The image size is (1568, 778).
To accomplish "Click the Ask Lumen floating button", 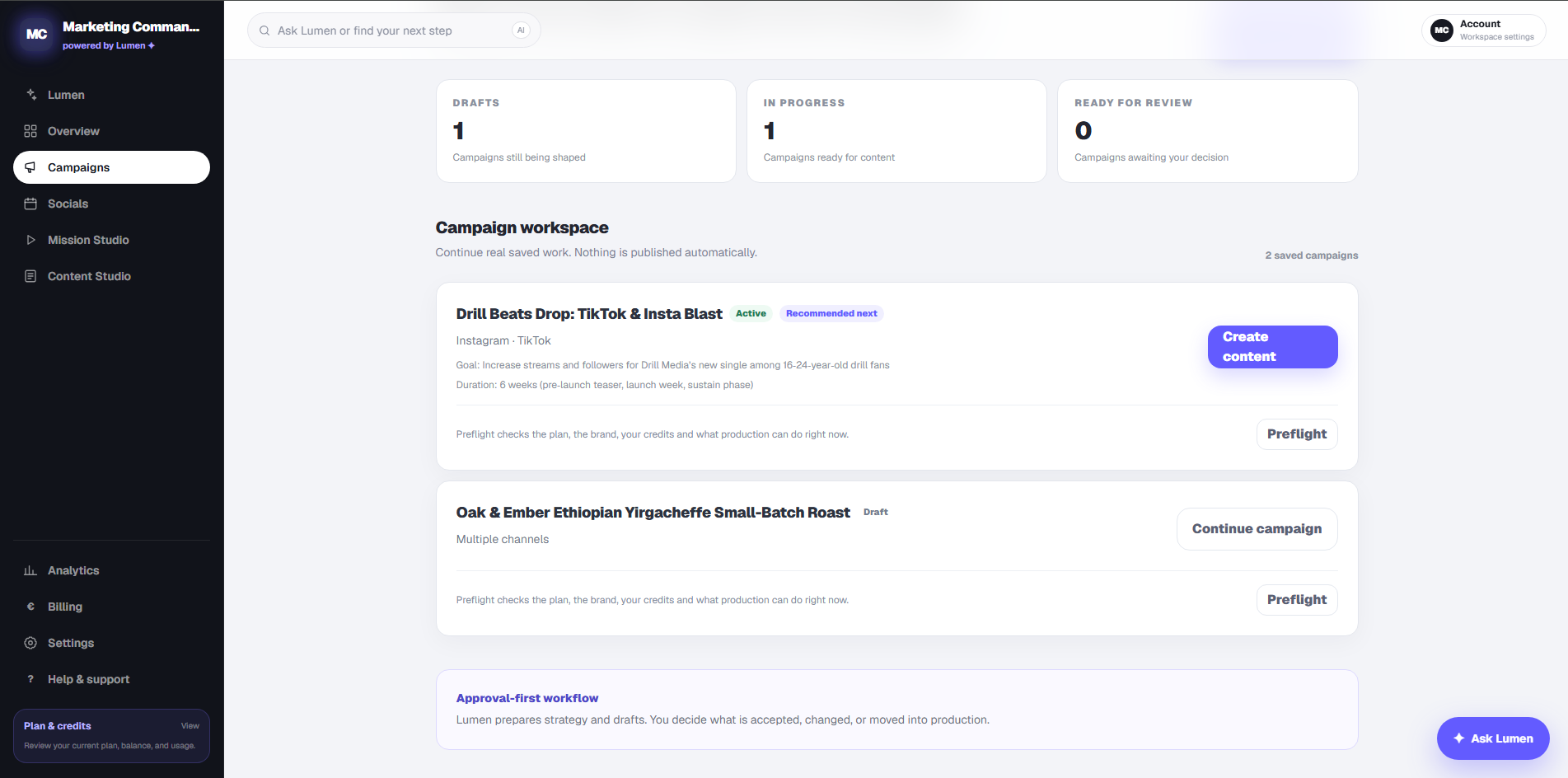I will point(1493,738).
